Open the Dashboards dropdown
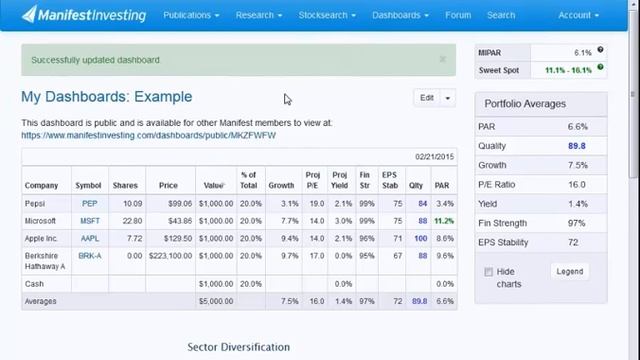Image resolution: width=640 pixels, height=360 pixels. point(400,15)
